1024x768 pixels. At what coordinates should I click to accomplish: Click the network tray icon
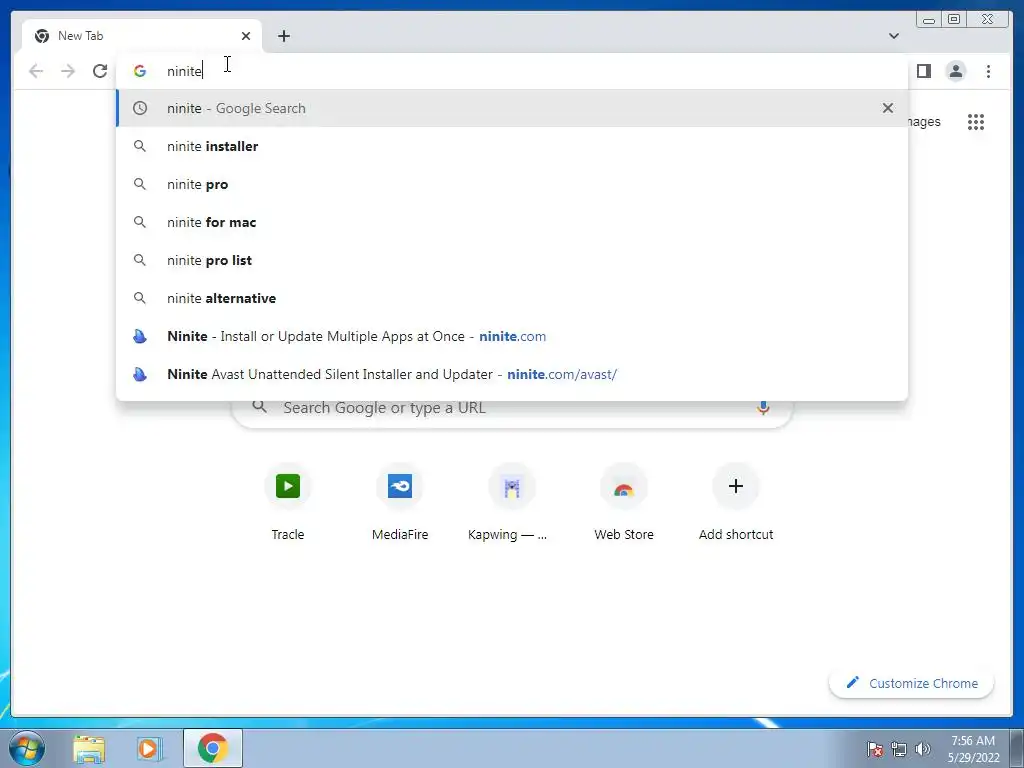[x=899, y=749]
